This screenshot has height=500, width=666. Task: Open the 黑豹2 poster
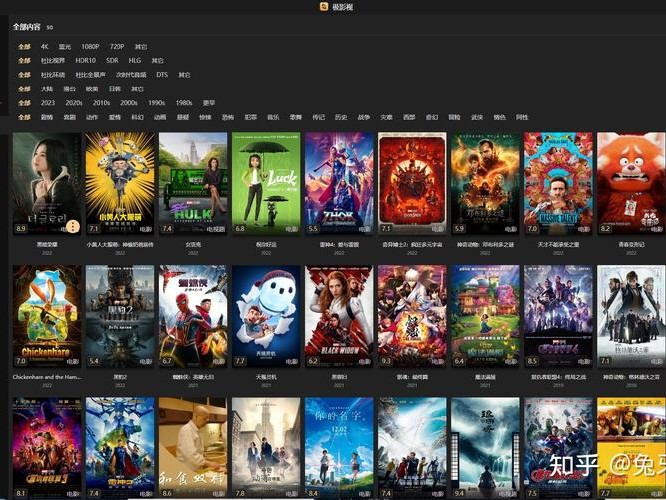click(x=120, y=316)
